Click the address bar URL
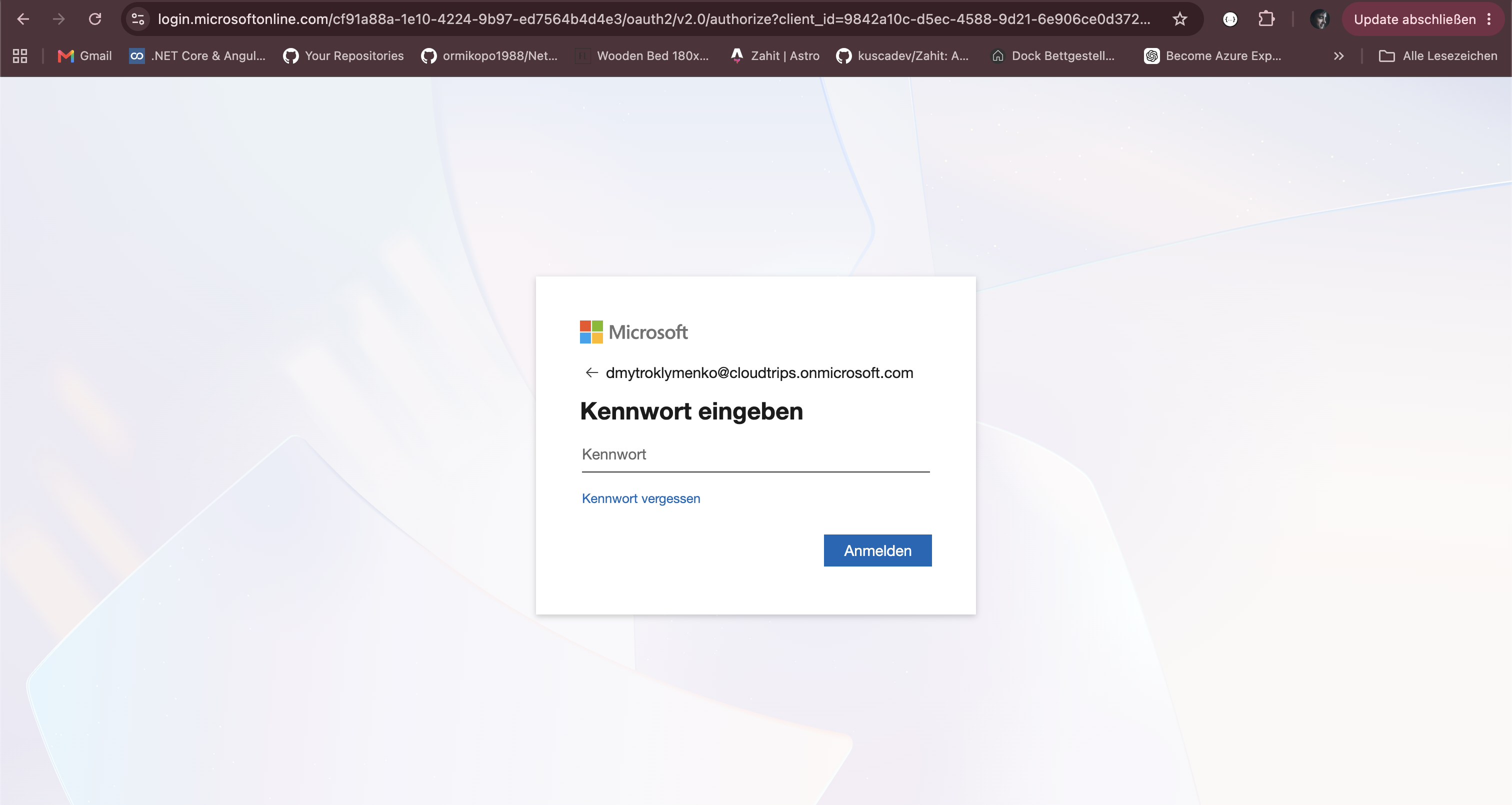The height and width of the screenshot is (805, 1512). point(654,19)
